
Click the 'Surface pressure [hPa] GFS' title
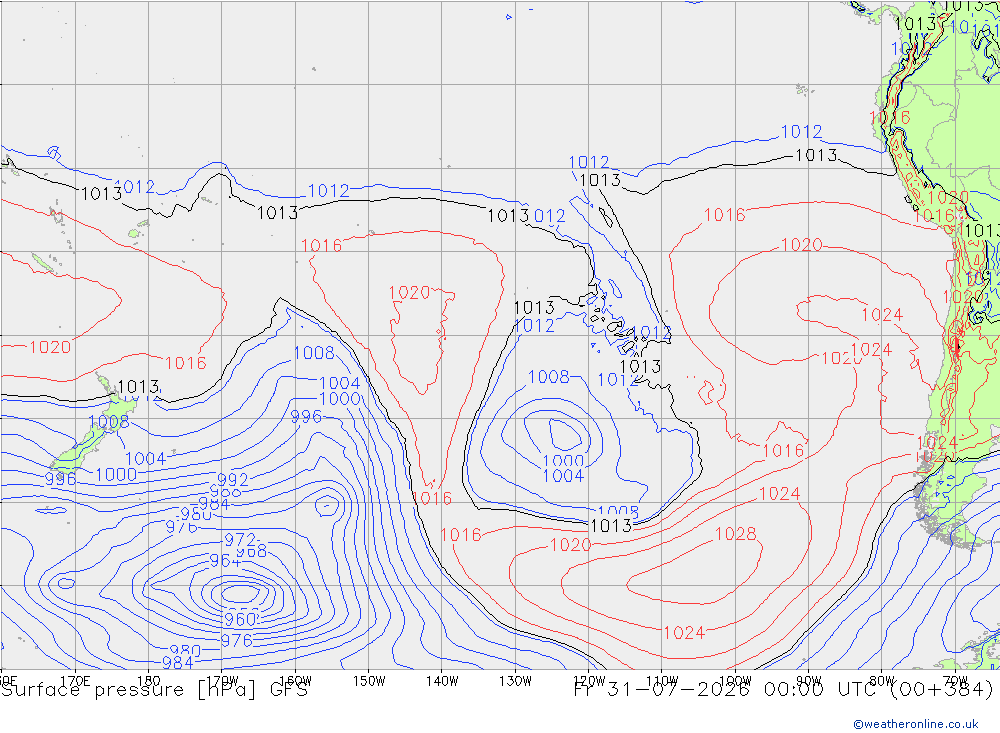point(154,690)
